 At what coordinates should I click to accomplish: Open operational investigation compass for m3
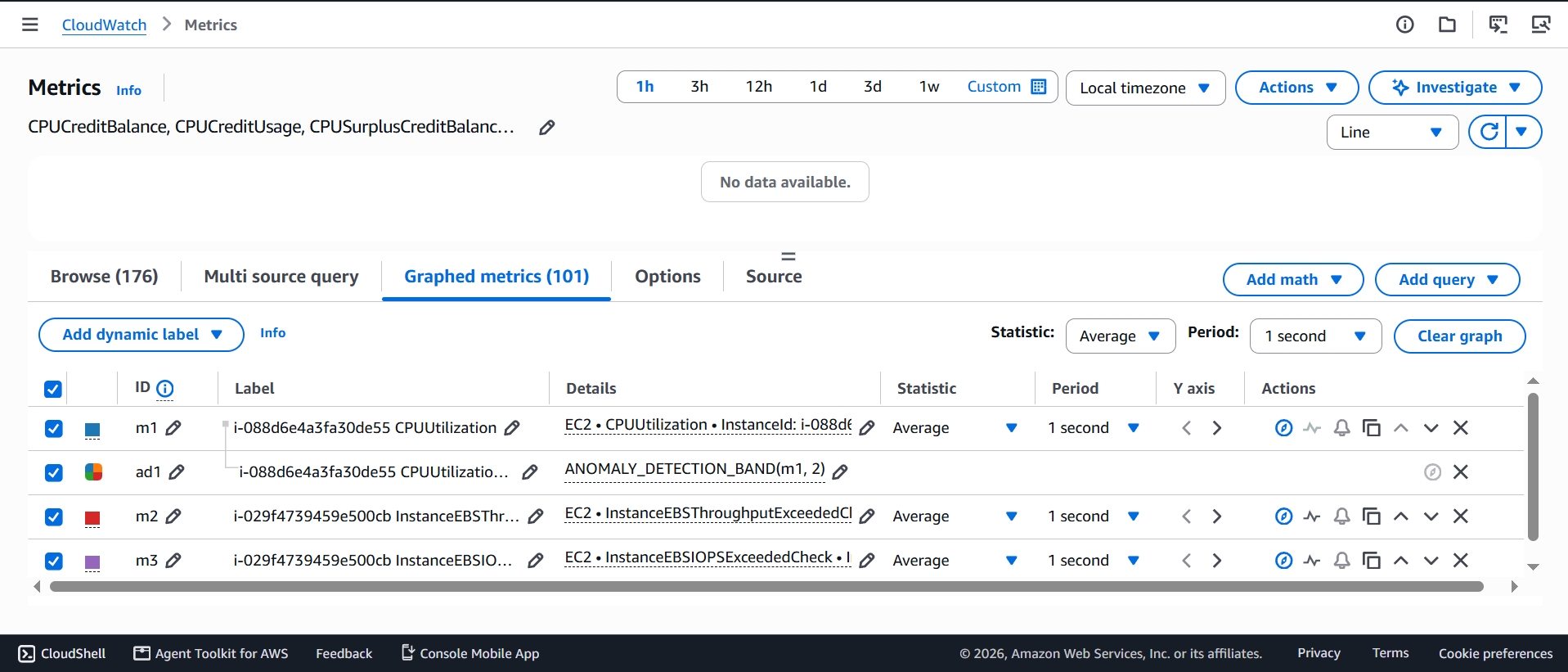coord(1283,560)
